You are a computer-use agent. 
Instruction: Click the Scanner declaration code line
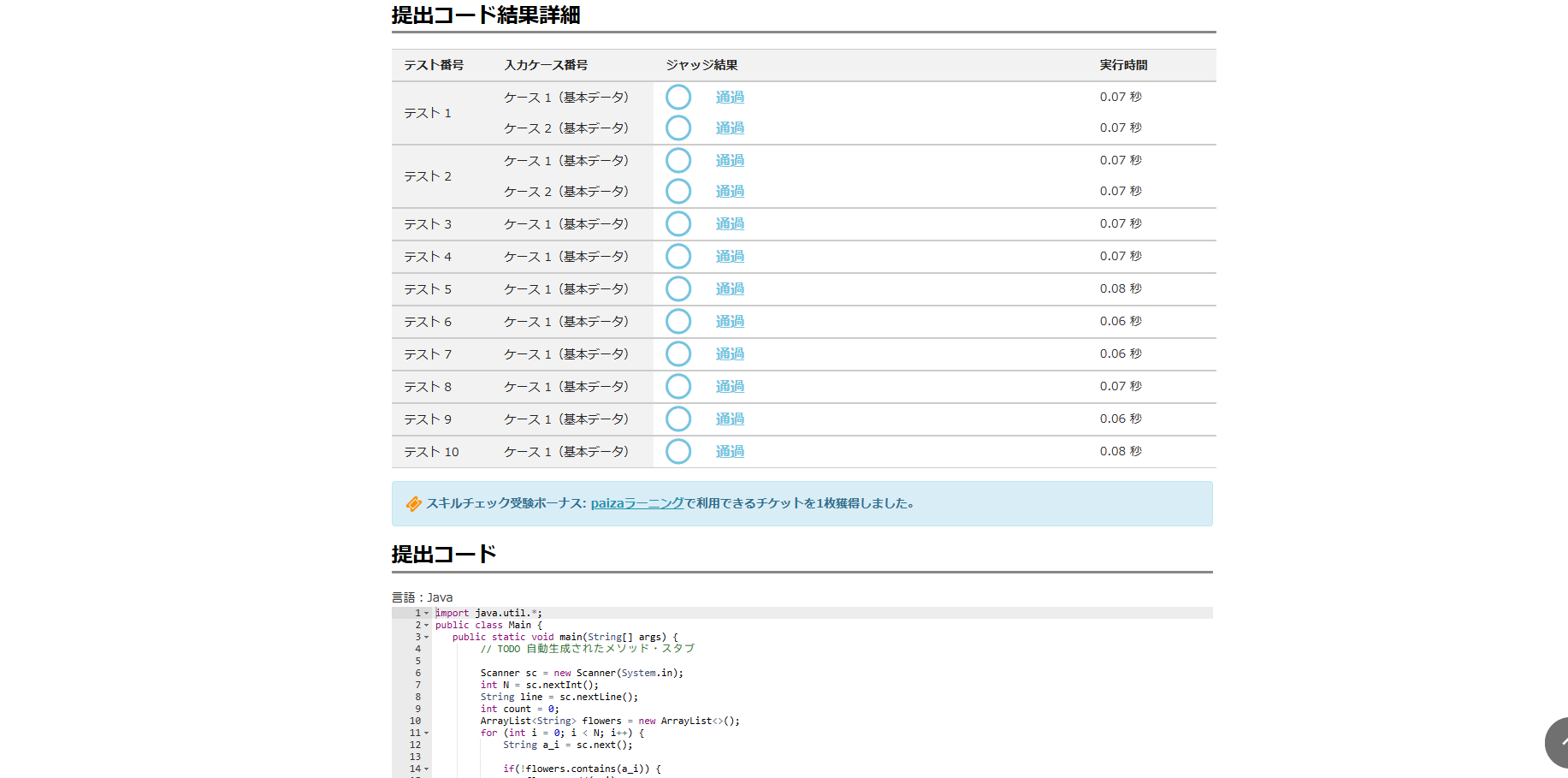(x=582, y=673)
